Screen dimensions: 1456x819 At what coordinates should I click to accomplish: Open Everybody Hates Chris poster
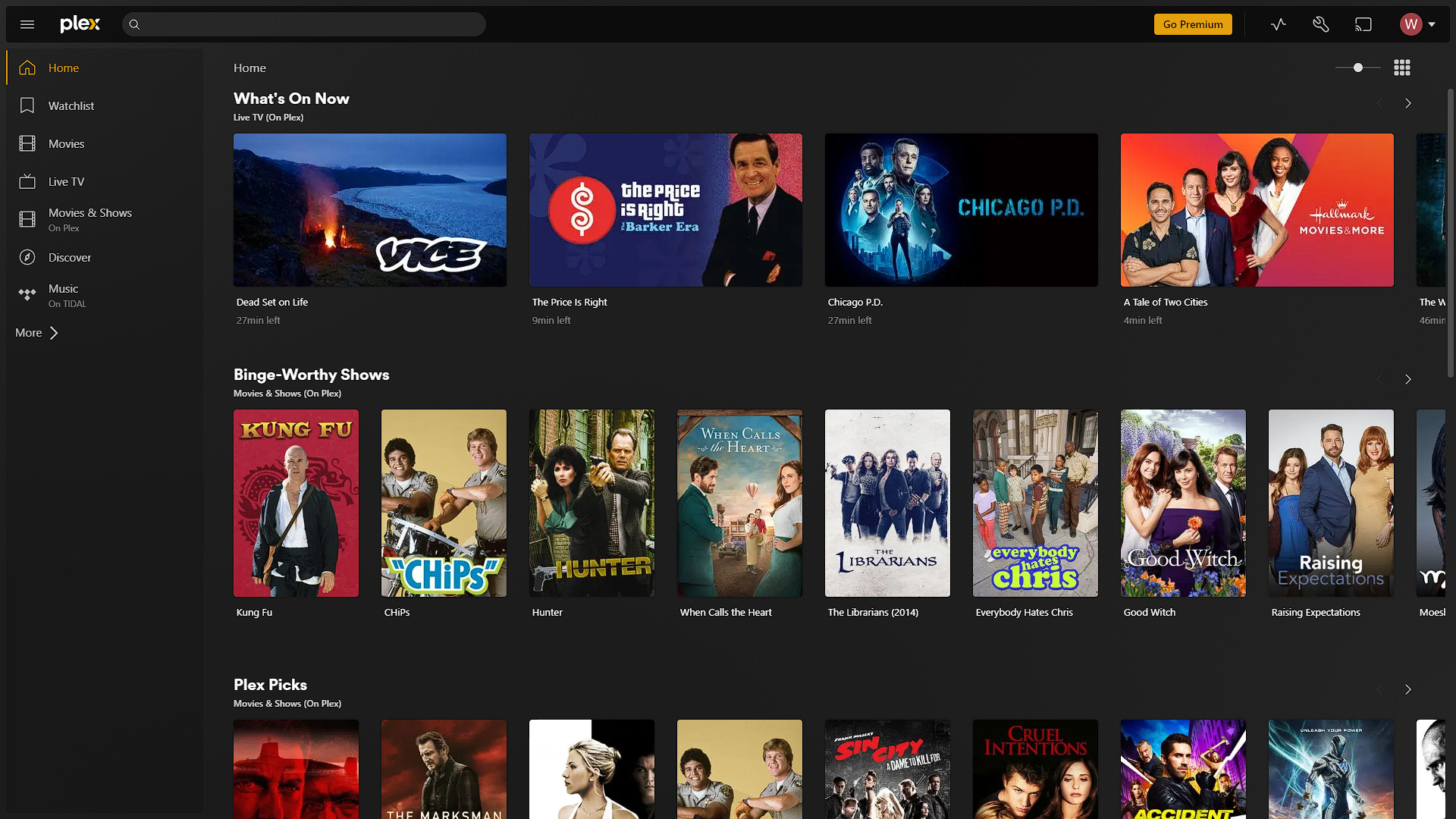(x=1035, y=503)
